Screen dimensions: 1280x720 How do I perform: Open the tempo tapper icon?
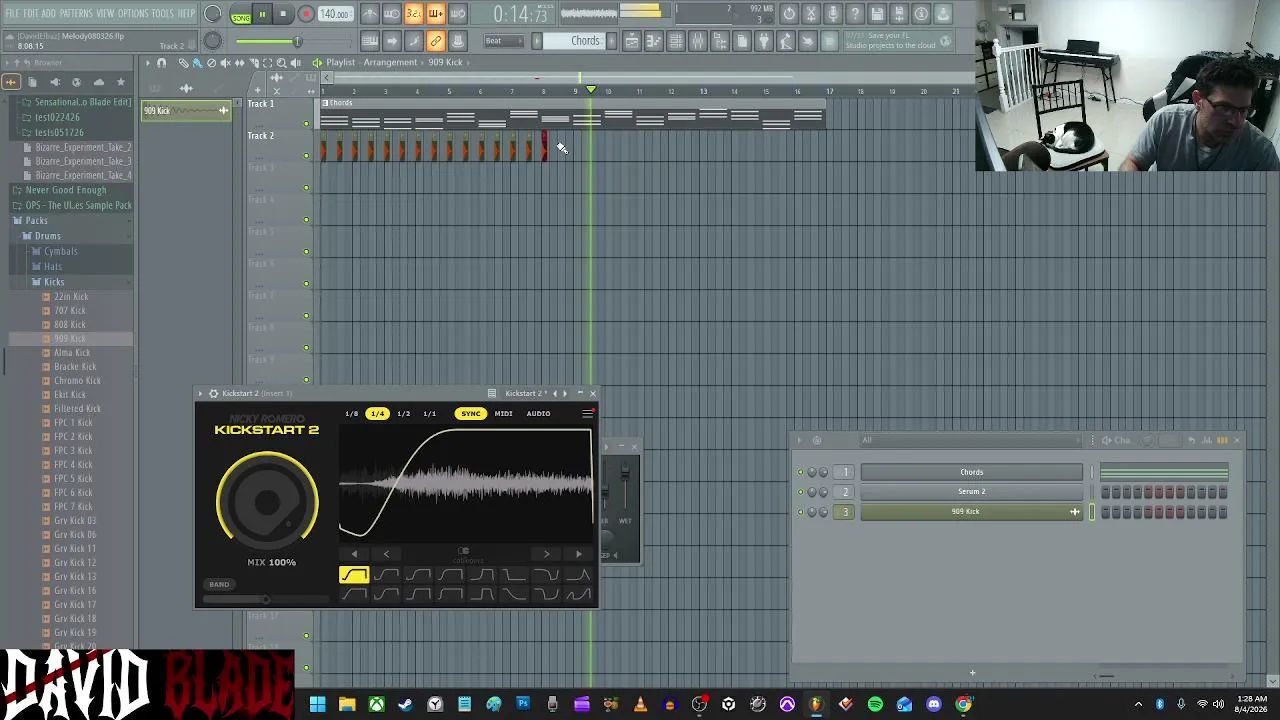pos(786,41)
